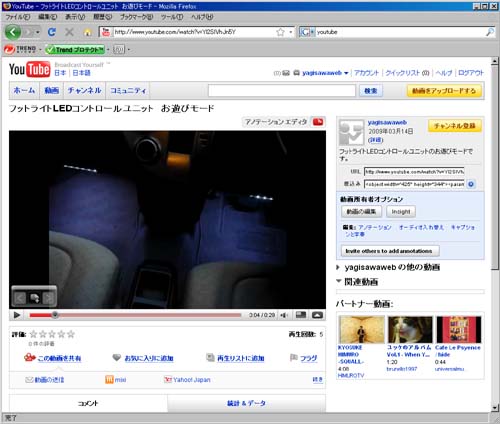
Task: Bookmark this page with the star icon
Action: coord(280,32)
